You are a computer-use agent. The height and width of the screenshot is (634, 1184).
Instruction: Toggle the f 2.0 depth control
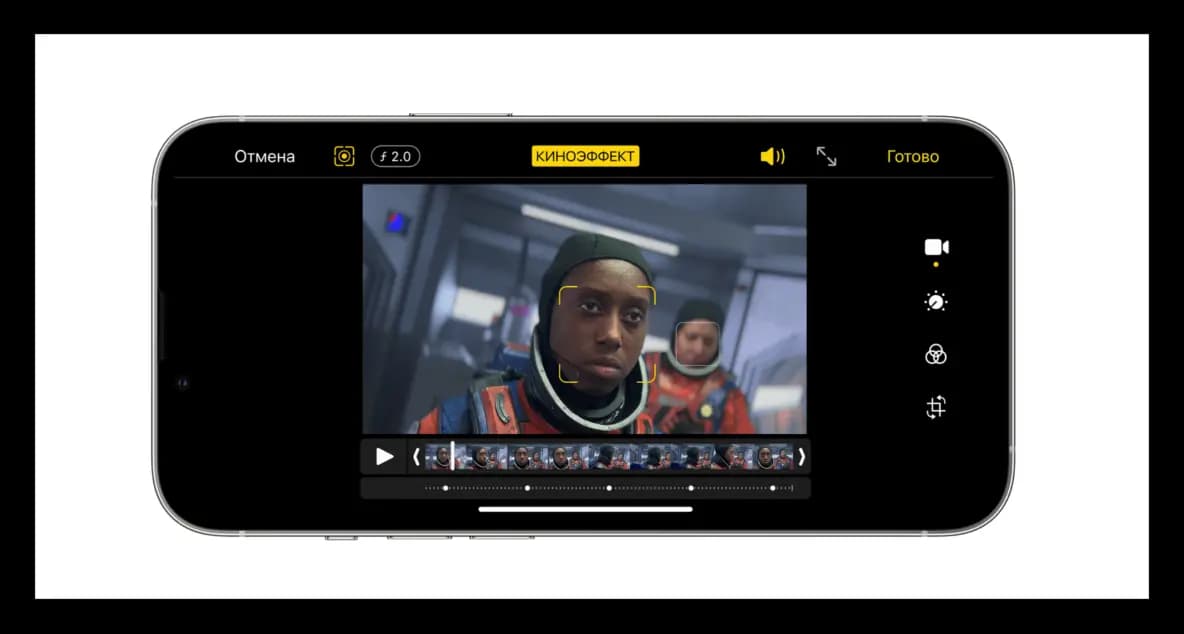pos(395,156)
